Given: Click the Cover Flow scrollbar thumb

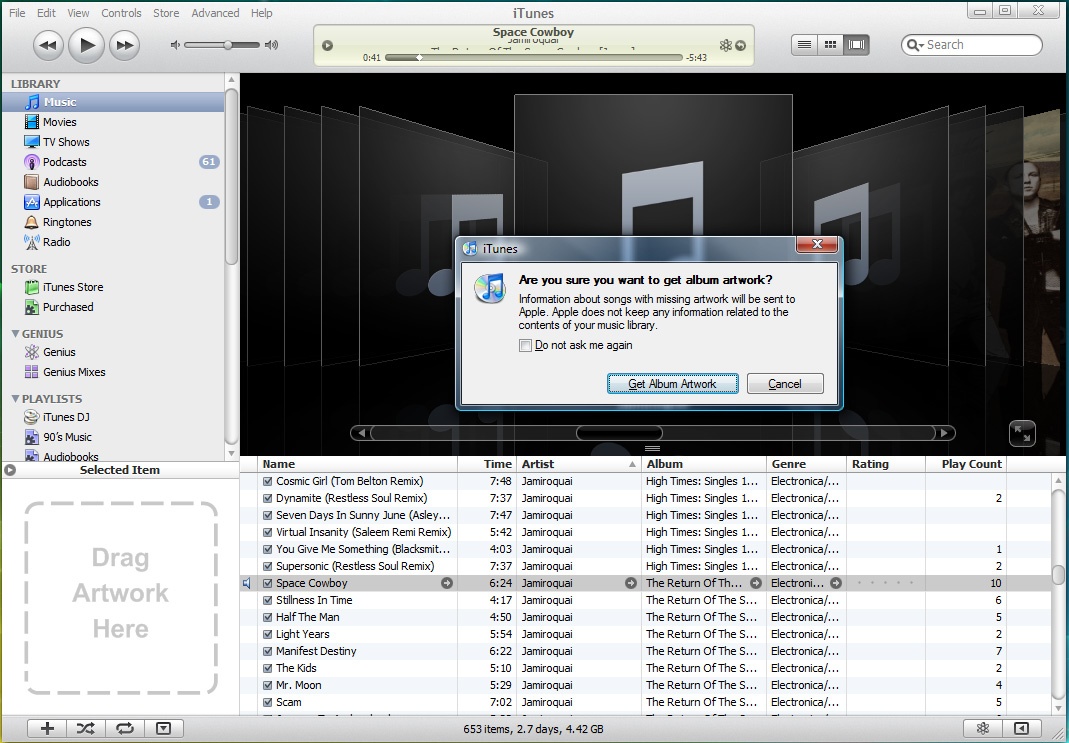Looking at the screenshot, I should (x=619, y=433).
